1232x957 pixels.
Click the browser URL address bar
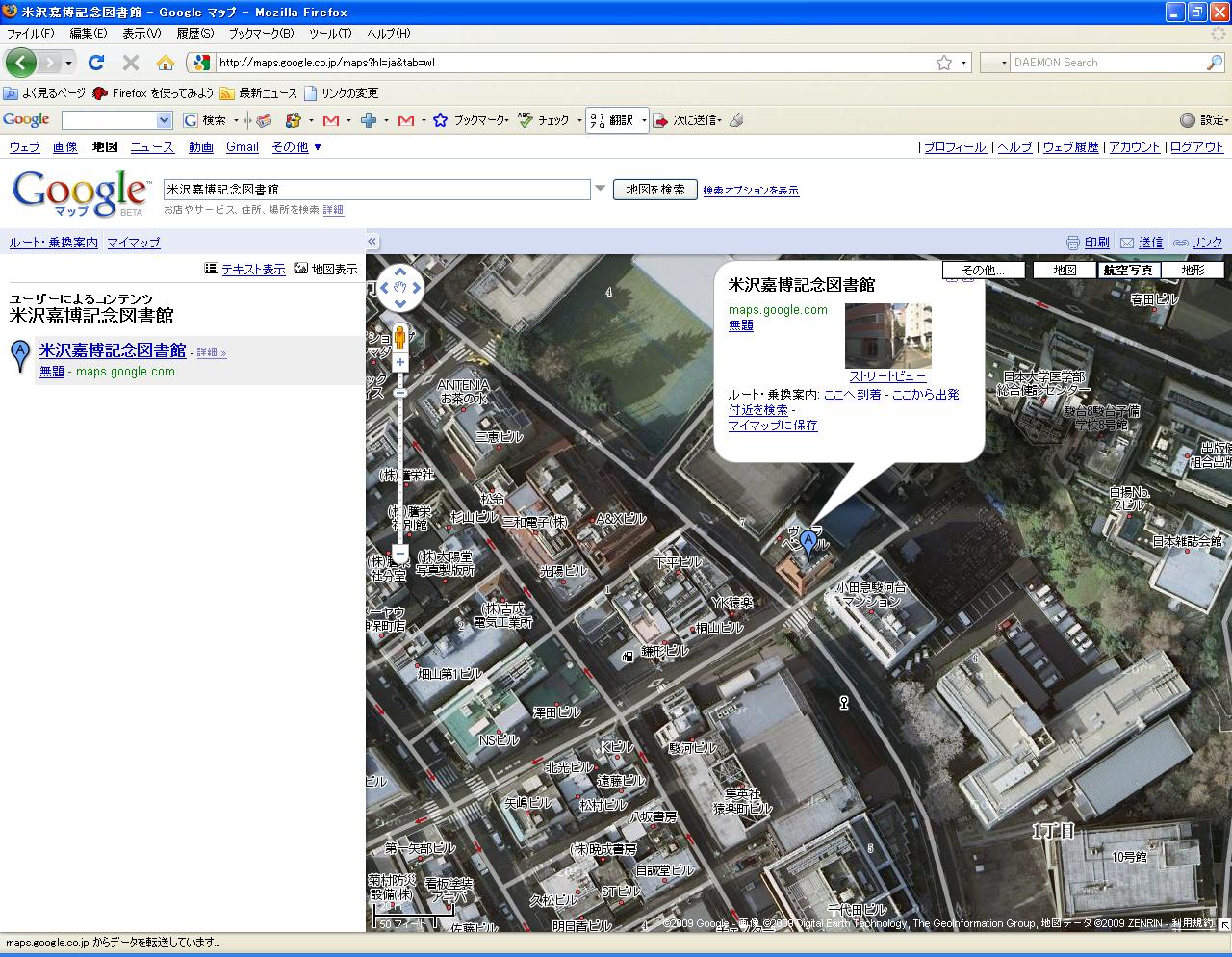point(575,63)
